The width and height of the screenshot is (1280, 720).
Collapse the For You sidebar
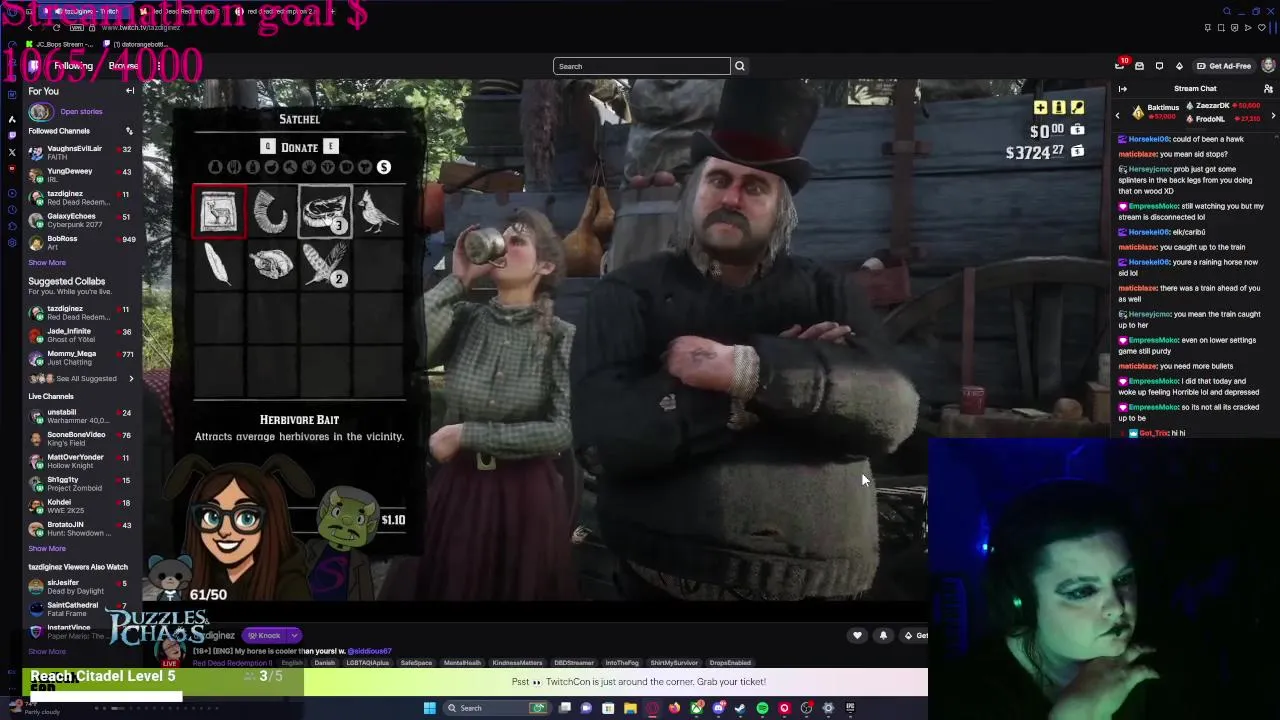point(130,91)
